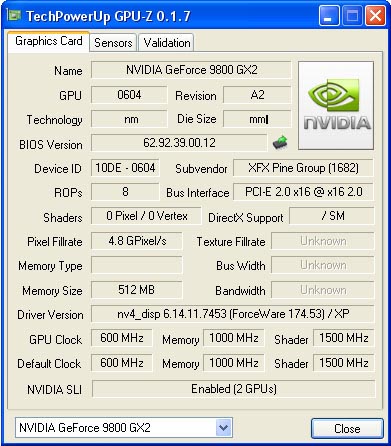Click the GPU field showing 0604

pos(129,95)
